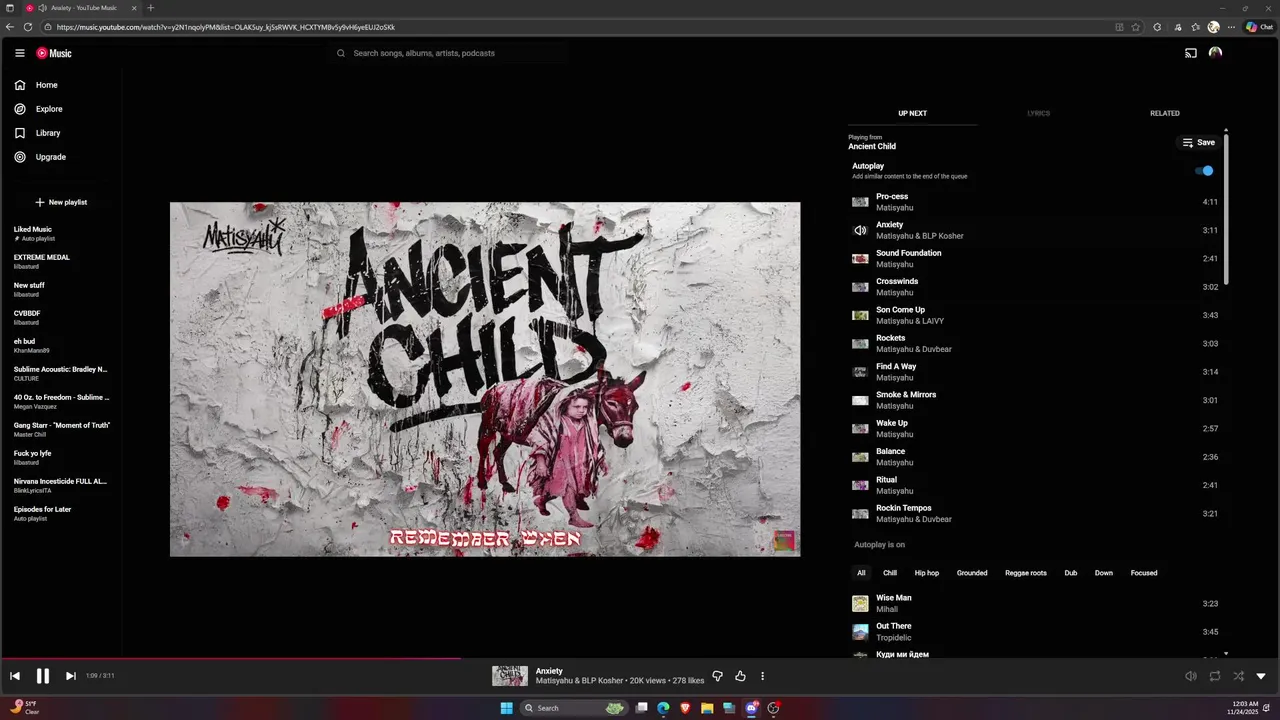Open a new browser tab

[x=151, y=8]
